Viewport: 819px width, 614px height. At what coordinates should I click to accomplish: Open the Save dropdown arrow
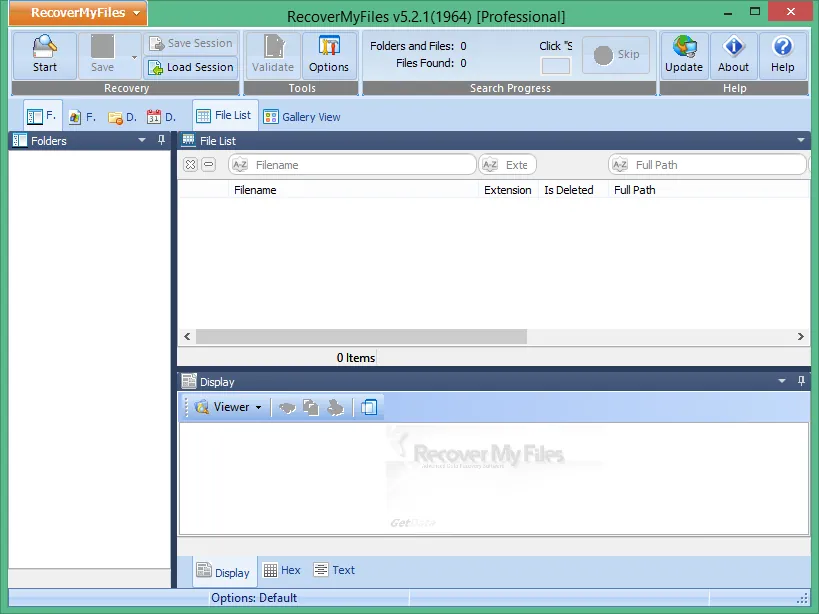click(x=134, y=56)
